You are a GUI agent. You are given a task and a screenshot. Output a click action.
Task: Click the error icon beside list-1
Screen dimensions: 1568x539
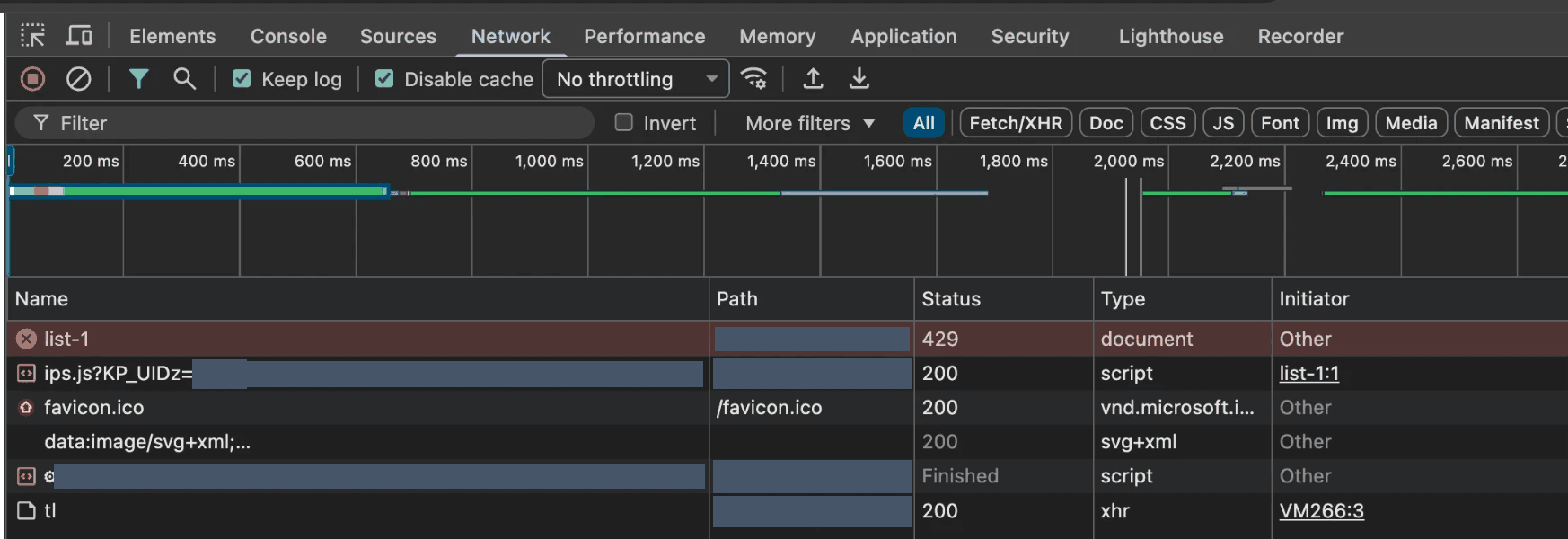tap(26, 339)
